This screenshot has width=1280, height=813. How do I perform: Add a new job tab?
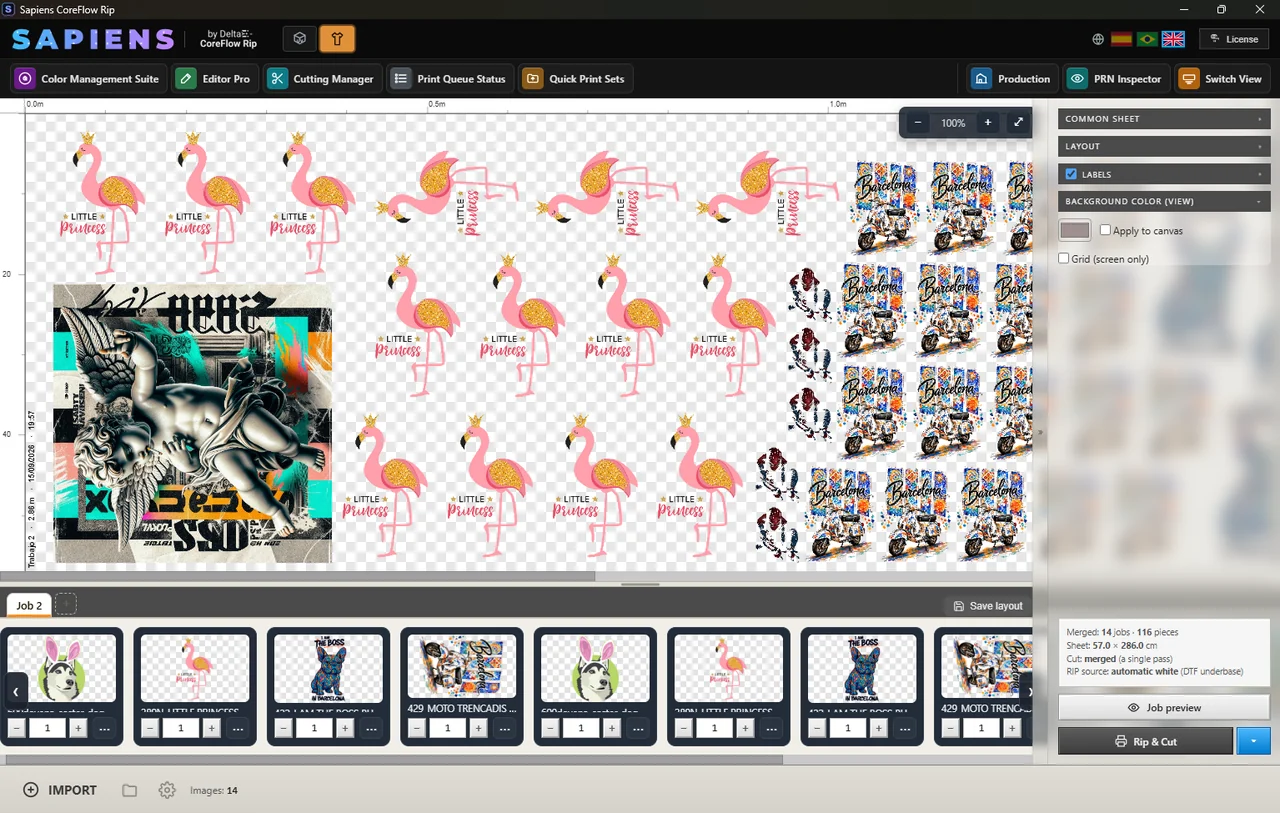coord(65,604)
